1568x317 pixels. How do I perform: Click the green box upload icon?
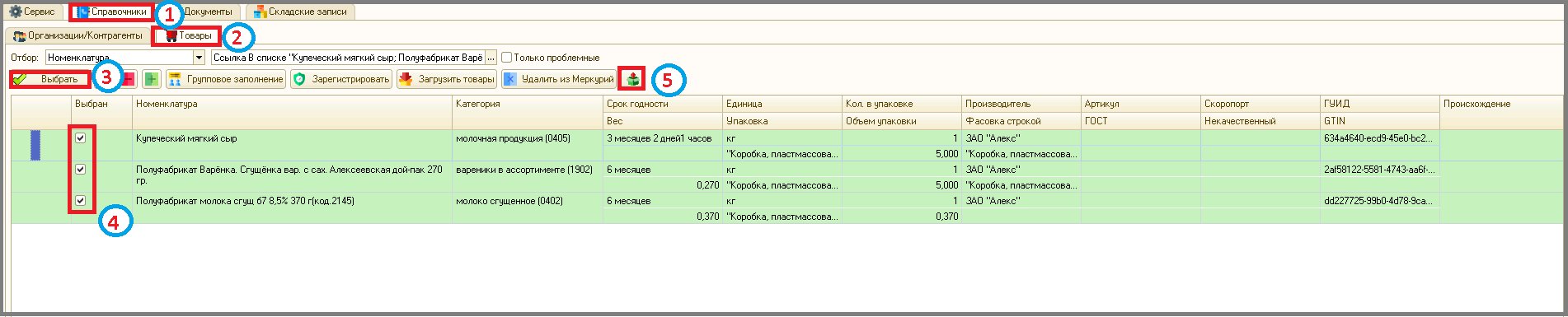tap(632, 79)
